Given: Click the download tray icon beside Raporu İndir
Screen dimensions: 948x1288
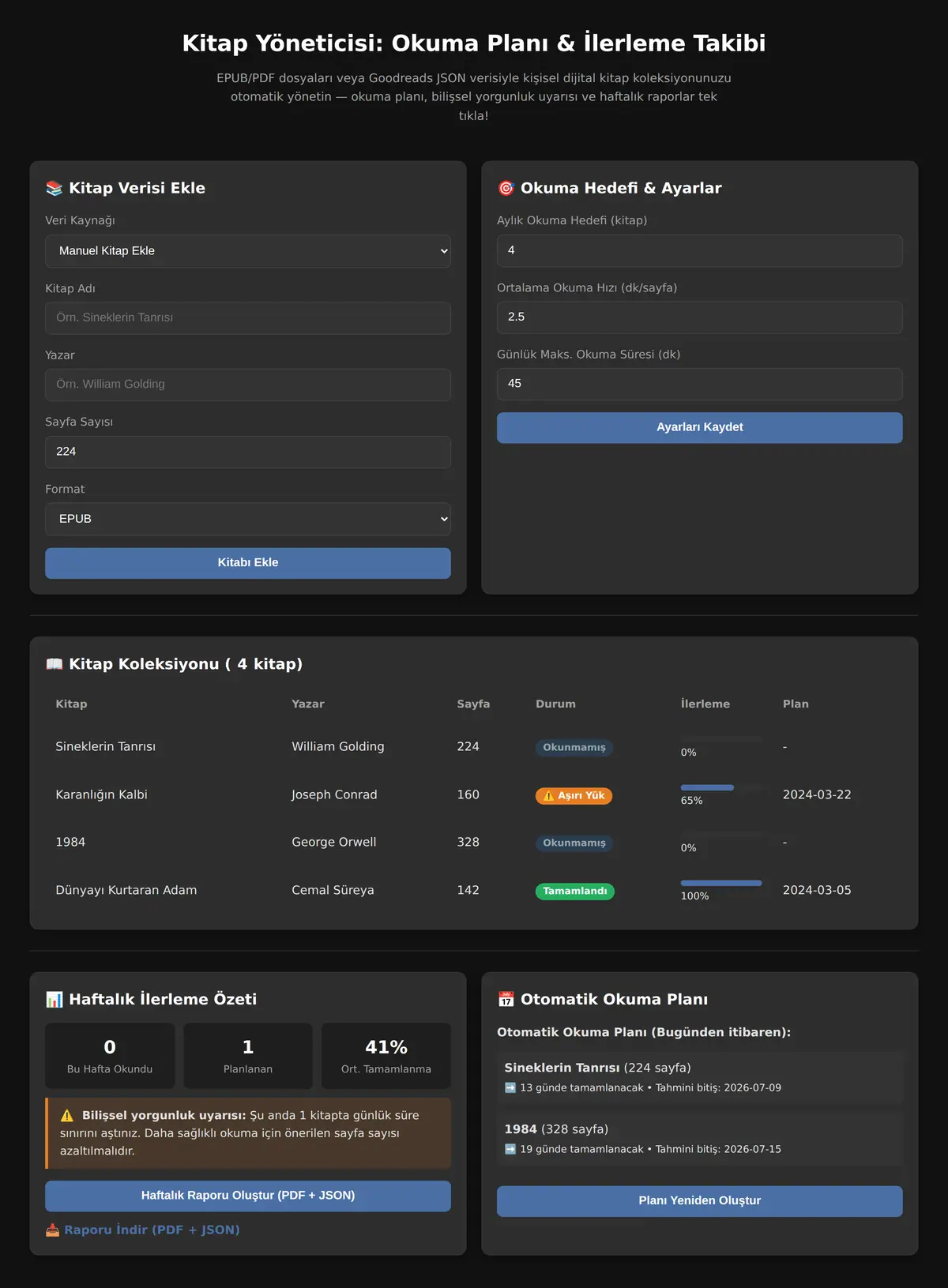Looking at the screenshot, I should coord(52,1230).
